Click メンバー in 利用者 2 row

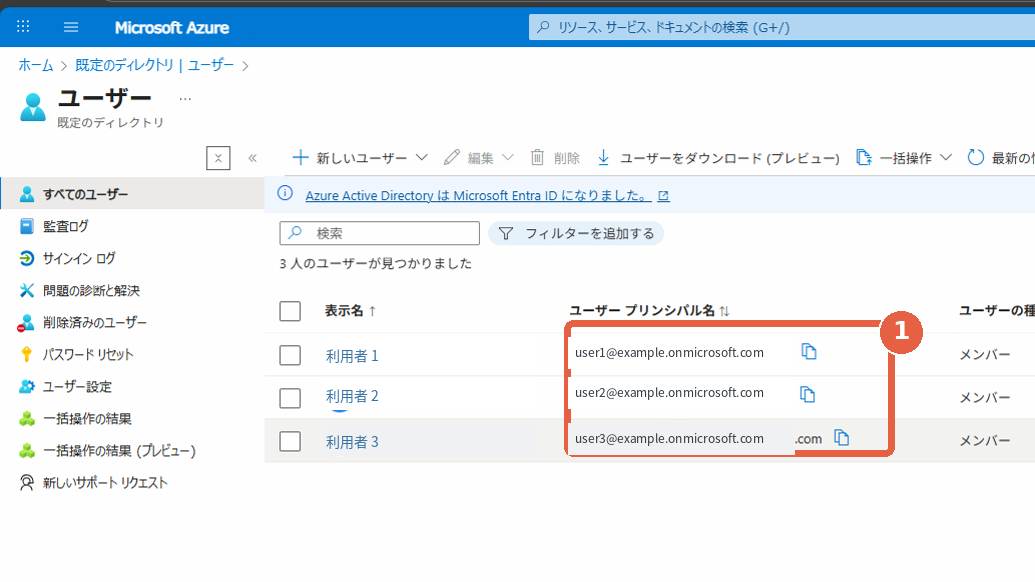tap(985, 398)
